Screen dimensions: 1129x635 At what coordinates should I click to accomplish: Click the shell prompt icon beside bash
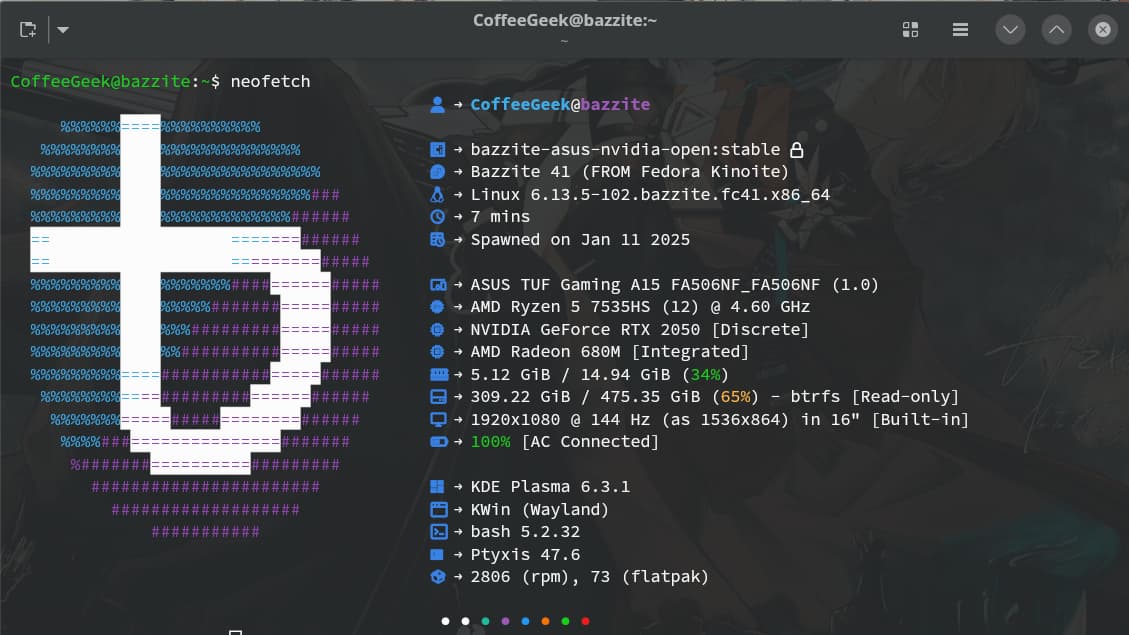pos(438,532)
